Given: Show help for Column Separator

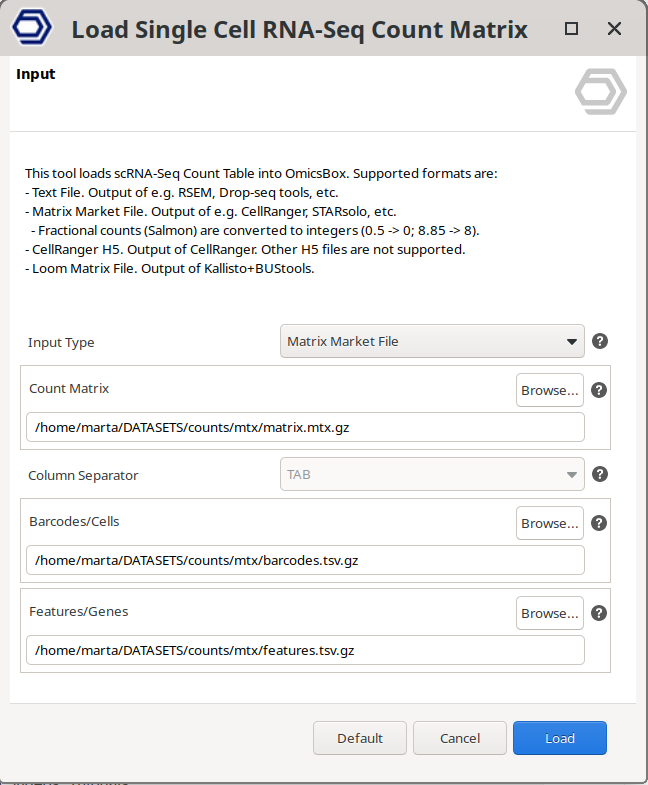Looking at the screenshot, I should pyautogui.click(x=600, y=474).
